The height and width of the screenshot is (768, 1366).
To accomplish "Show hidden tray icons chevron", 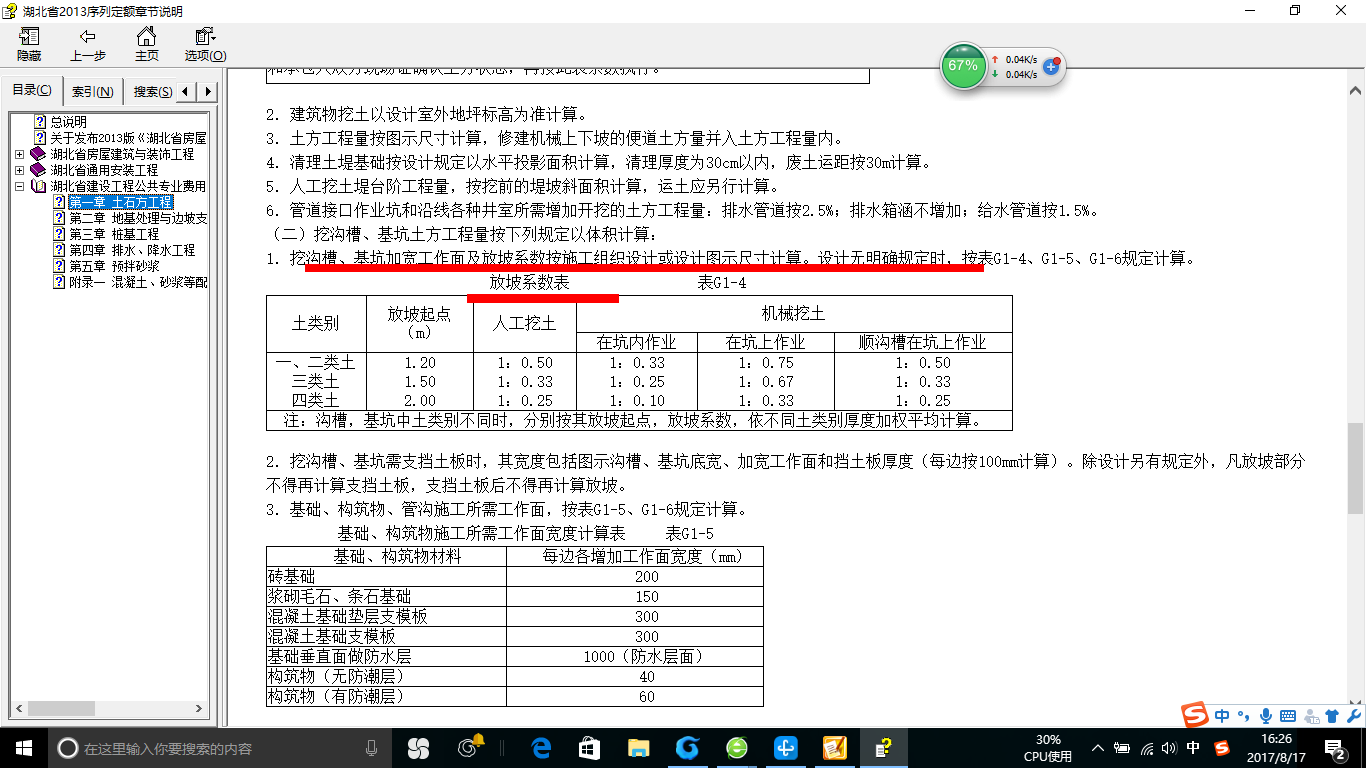I will [x=1098, y=748].
